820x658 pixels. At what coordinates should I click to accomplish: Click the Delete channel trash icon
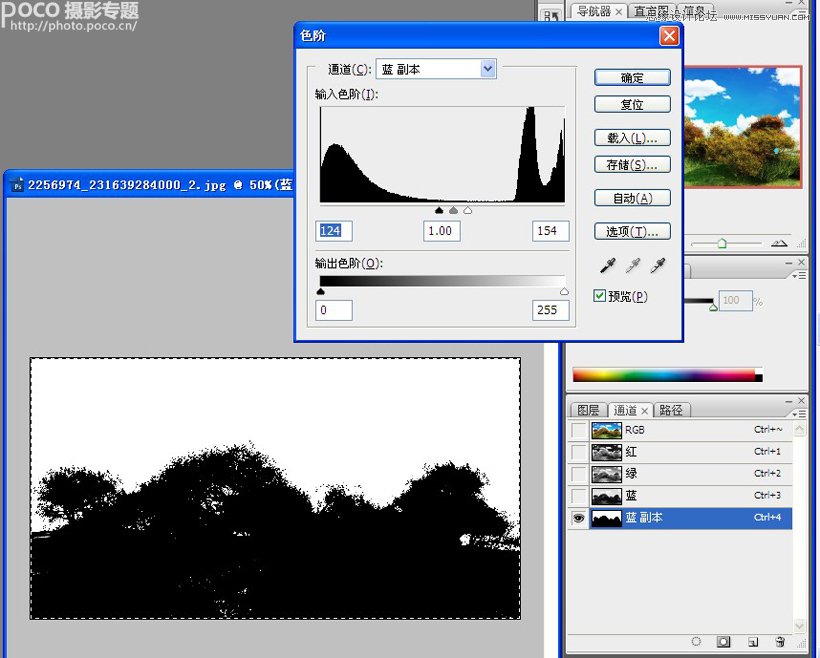[780, 642]
